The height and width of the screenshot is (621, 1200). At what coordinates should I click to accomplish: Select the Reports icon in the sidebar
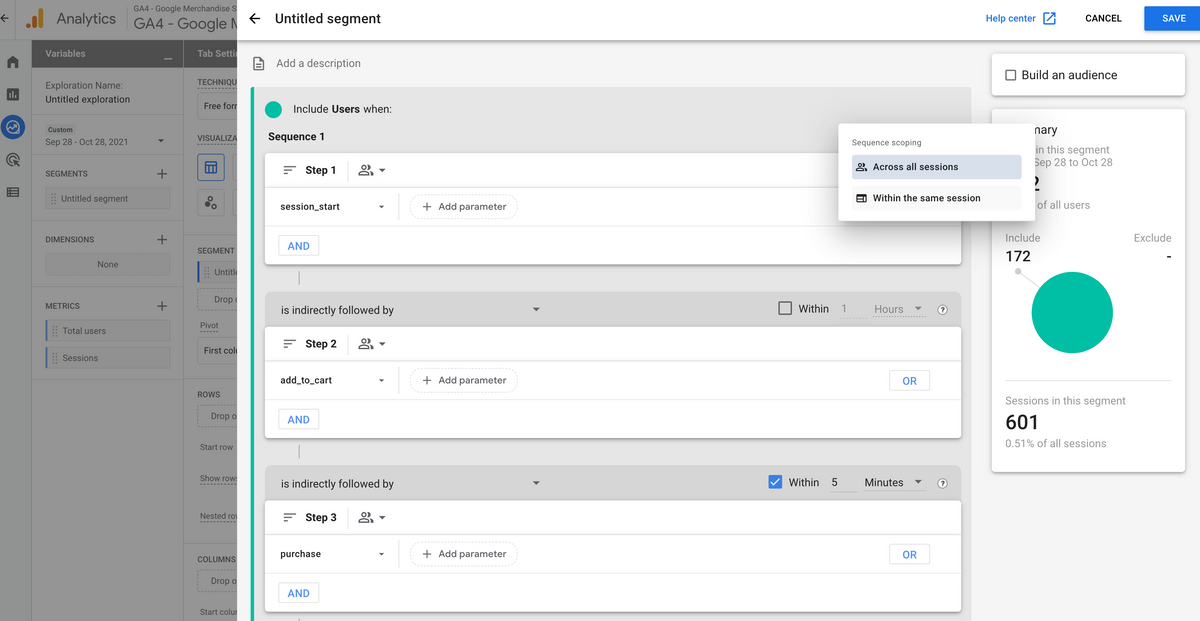click(x=11, y=94)
